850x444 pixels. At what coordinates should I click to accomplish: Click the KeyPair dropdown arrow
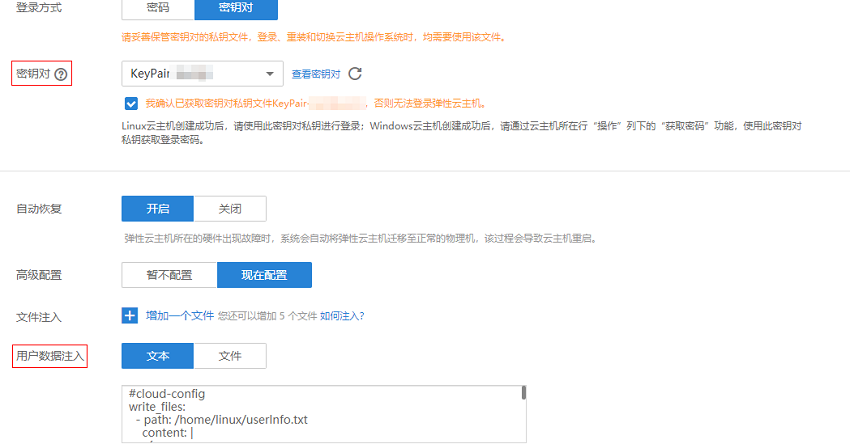coord(269,74)
